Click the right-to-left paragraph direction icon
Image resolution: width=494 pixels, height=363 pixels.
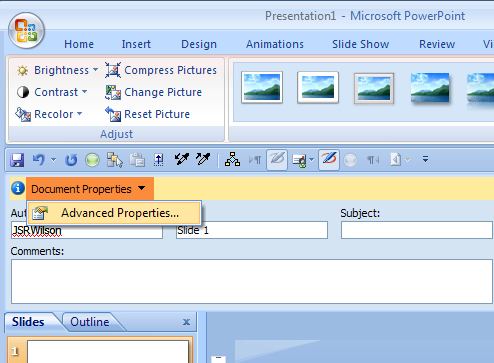[x=373, y=160]
